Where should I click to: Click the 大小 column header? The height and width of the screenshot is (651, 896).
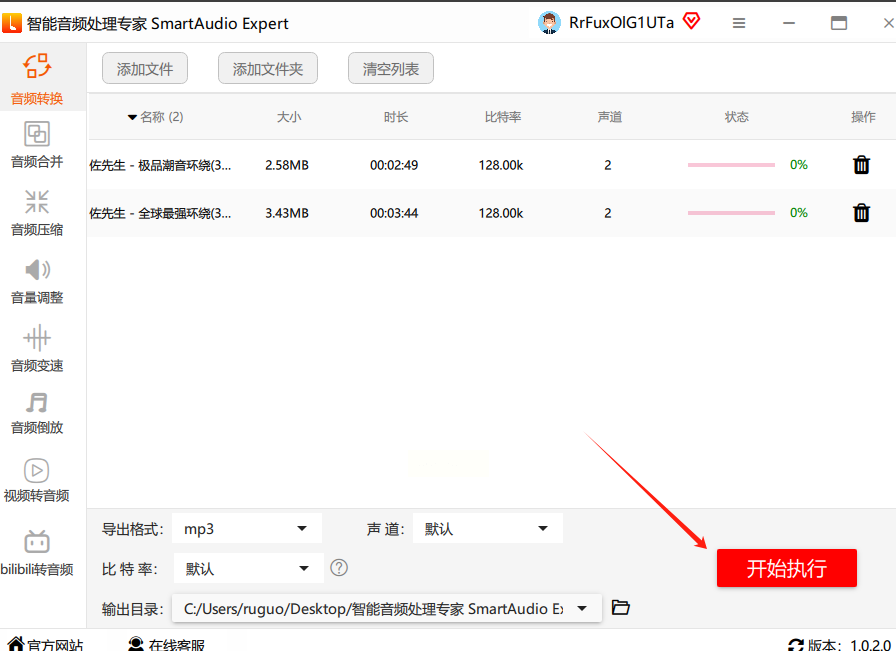tap(289, 117)
